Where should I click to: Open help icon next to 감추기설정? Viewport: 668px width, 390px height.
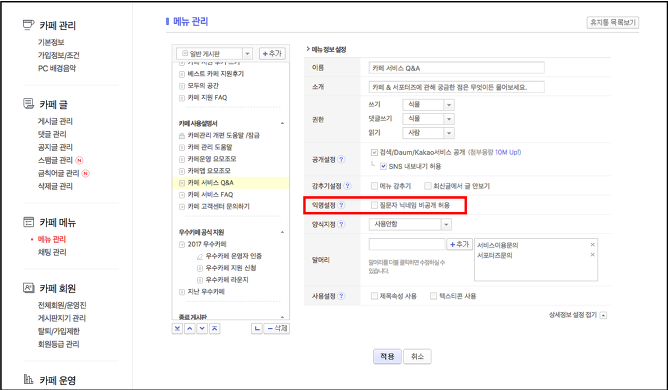click(348, 186)
